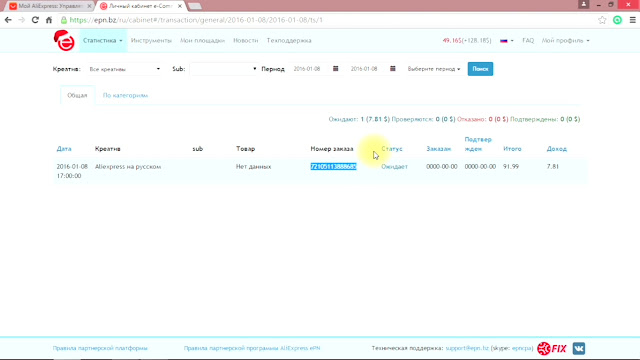Viewport: 640px width, 360px height.
Task: Switch to По категориям tab
Action: 125,95
